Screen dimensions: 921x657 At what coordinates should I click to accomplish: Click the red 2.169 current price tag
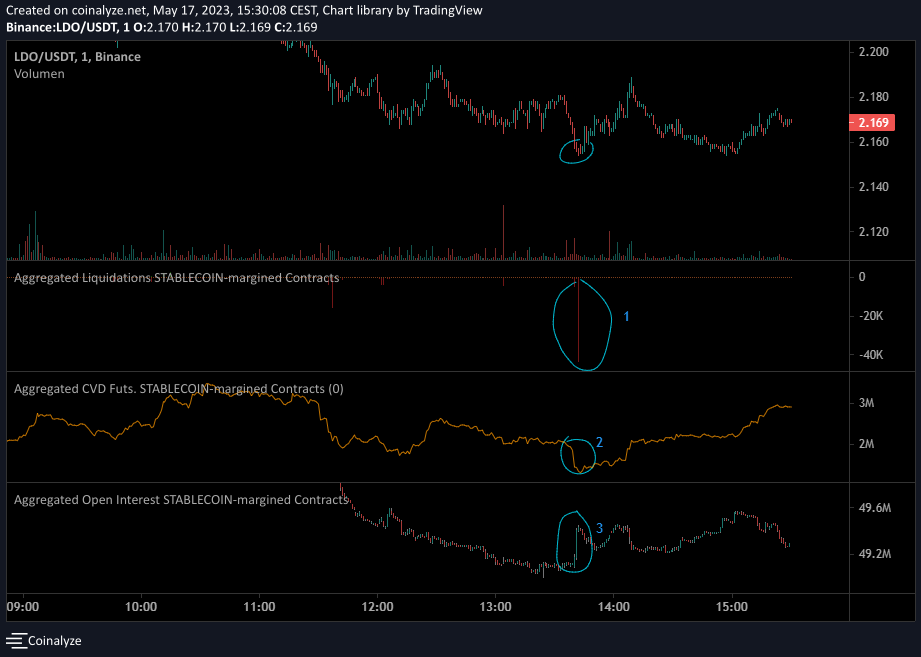(866, 123)
